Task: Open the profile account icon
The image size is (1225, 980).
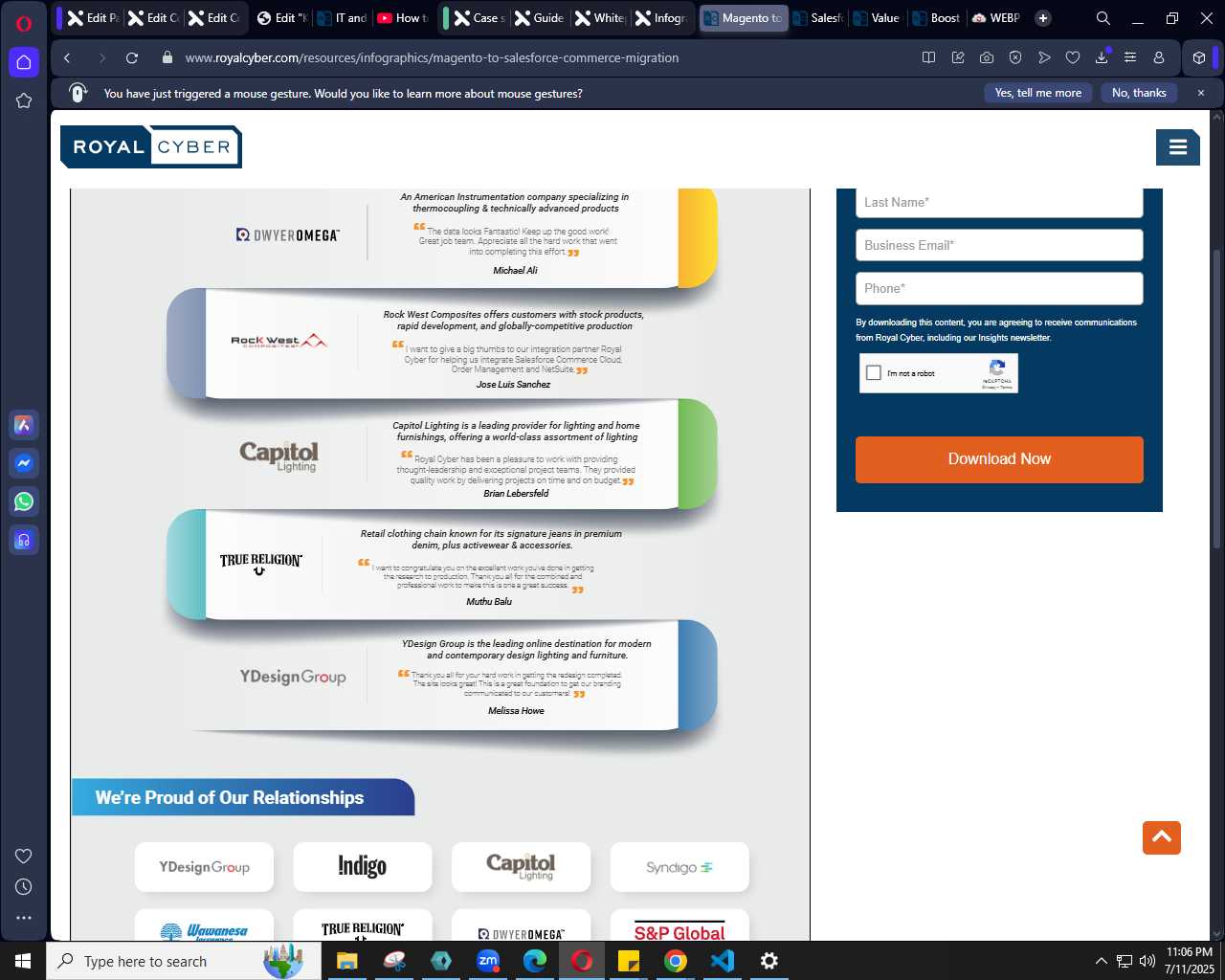Action: click(x=1159, y=57)
